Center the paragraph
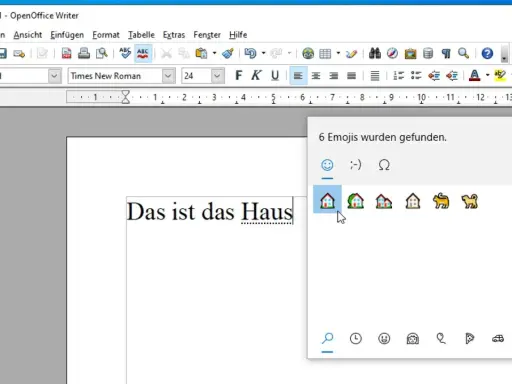The height and width of the screenshot is (384, 512). point(316,76)
